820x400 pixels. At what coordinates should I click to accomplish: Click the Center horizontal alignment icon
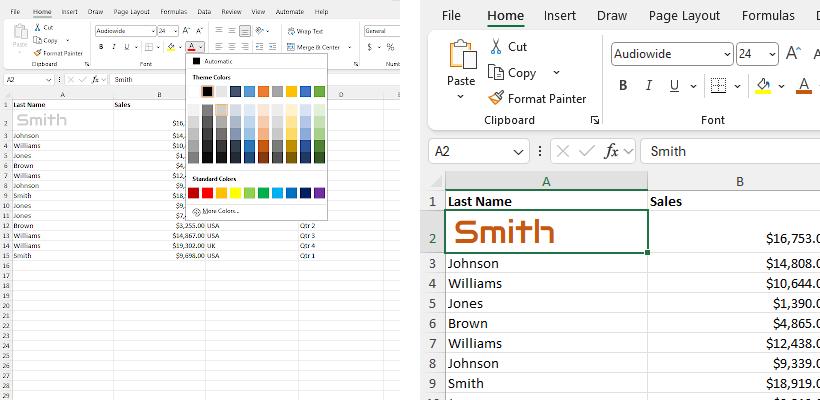click(233, 47)
